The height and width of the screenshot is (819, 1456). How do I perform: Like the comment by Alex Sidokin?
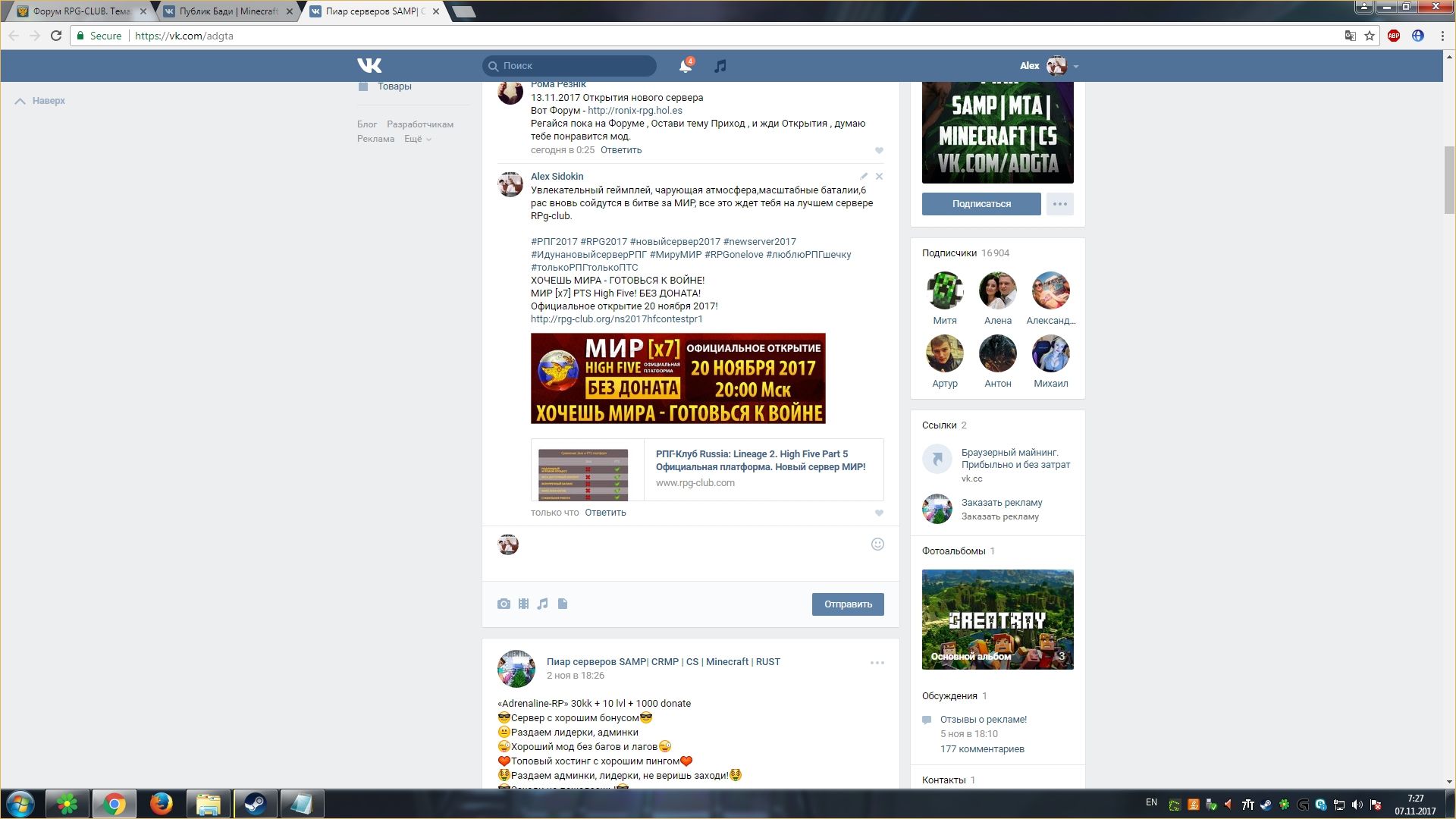[879, 513]
